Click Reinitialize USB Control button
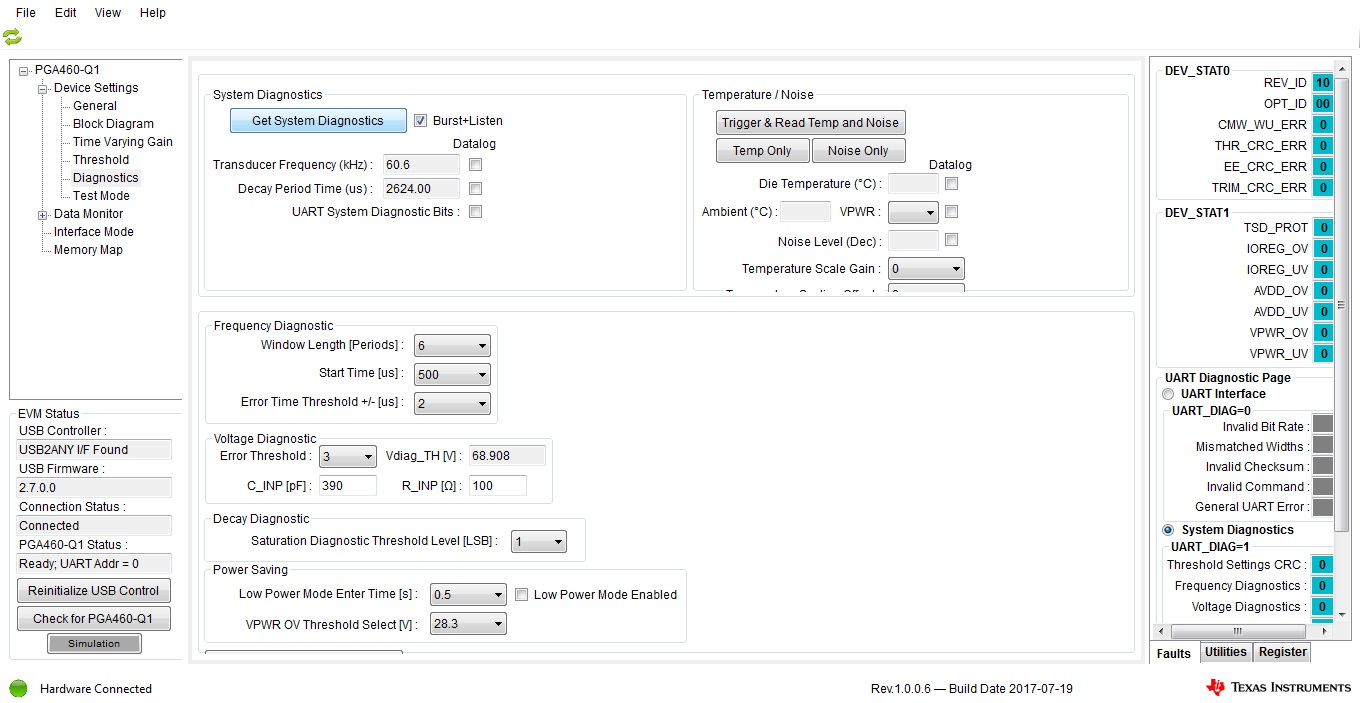The image size is (1363, 703). [94, 591]
